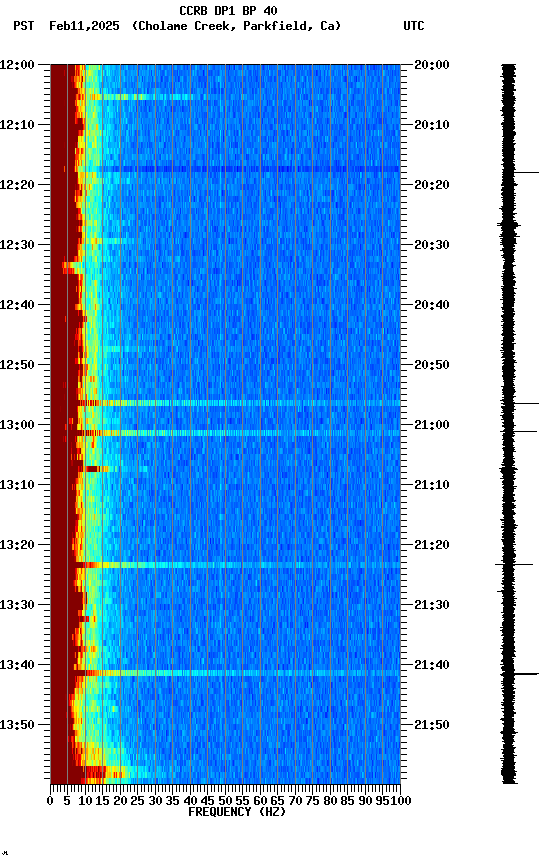Image resolution: width=552 pixels, height=864 pixels.
Task: Click the seismogram burst near 20:27 UTC
Action: [x=509, y=226]
